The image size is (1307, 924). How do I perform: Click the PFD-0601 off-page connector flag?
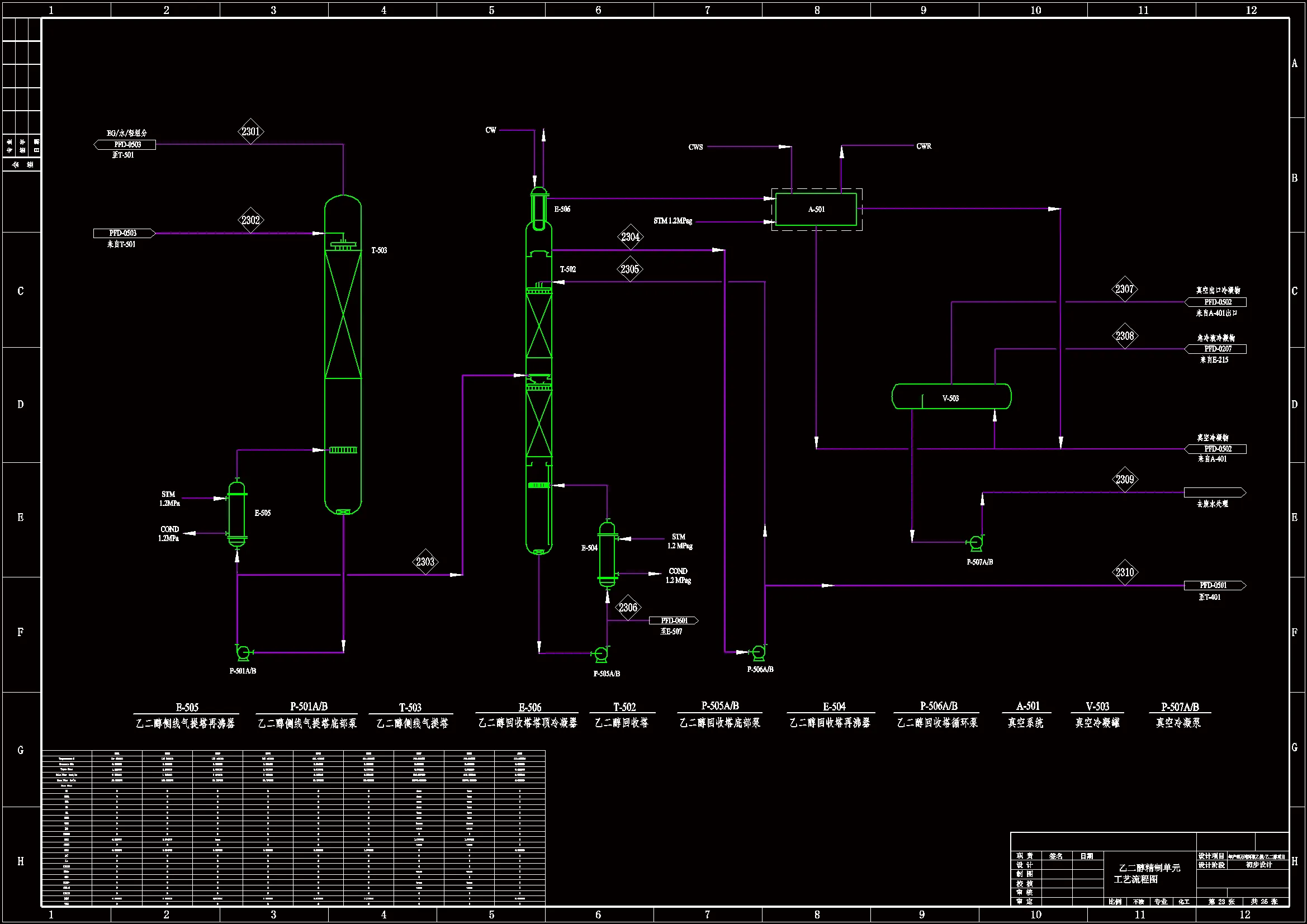point(674,620)
